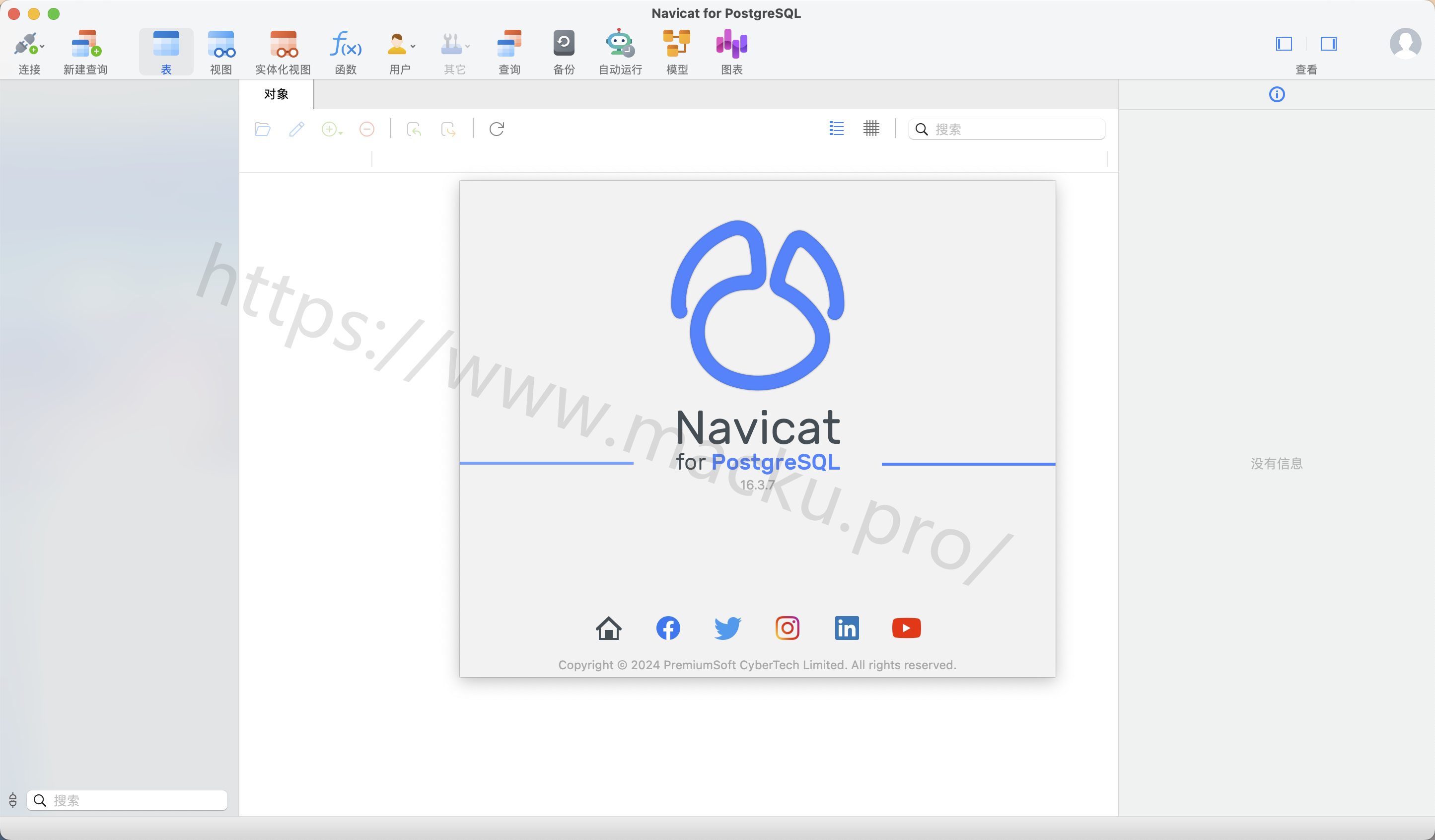Toggle the left navigation pane visibility

(x=1284, y=44)
